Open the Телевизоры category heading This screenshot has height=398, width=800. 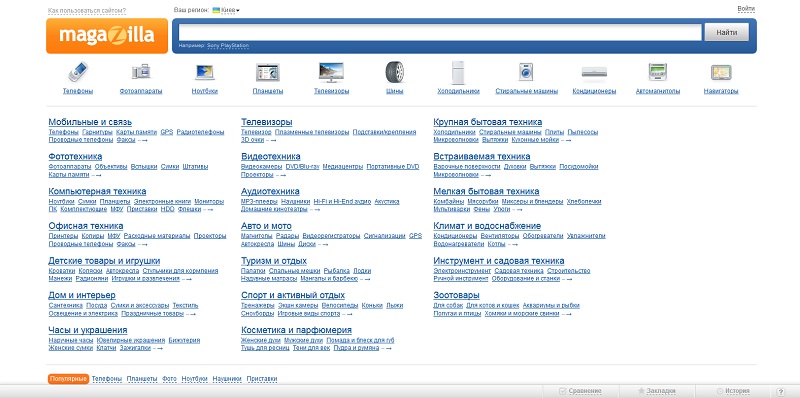pyautogui.click(x=266, y=122)
